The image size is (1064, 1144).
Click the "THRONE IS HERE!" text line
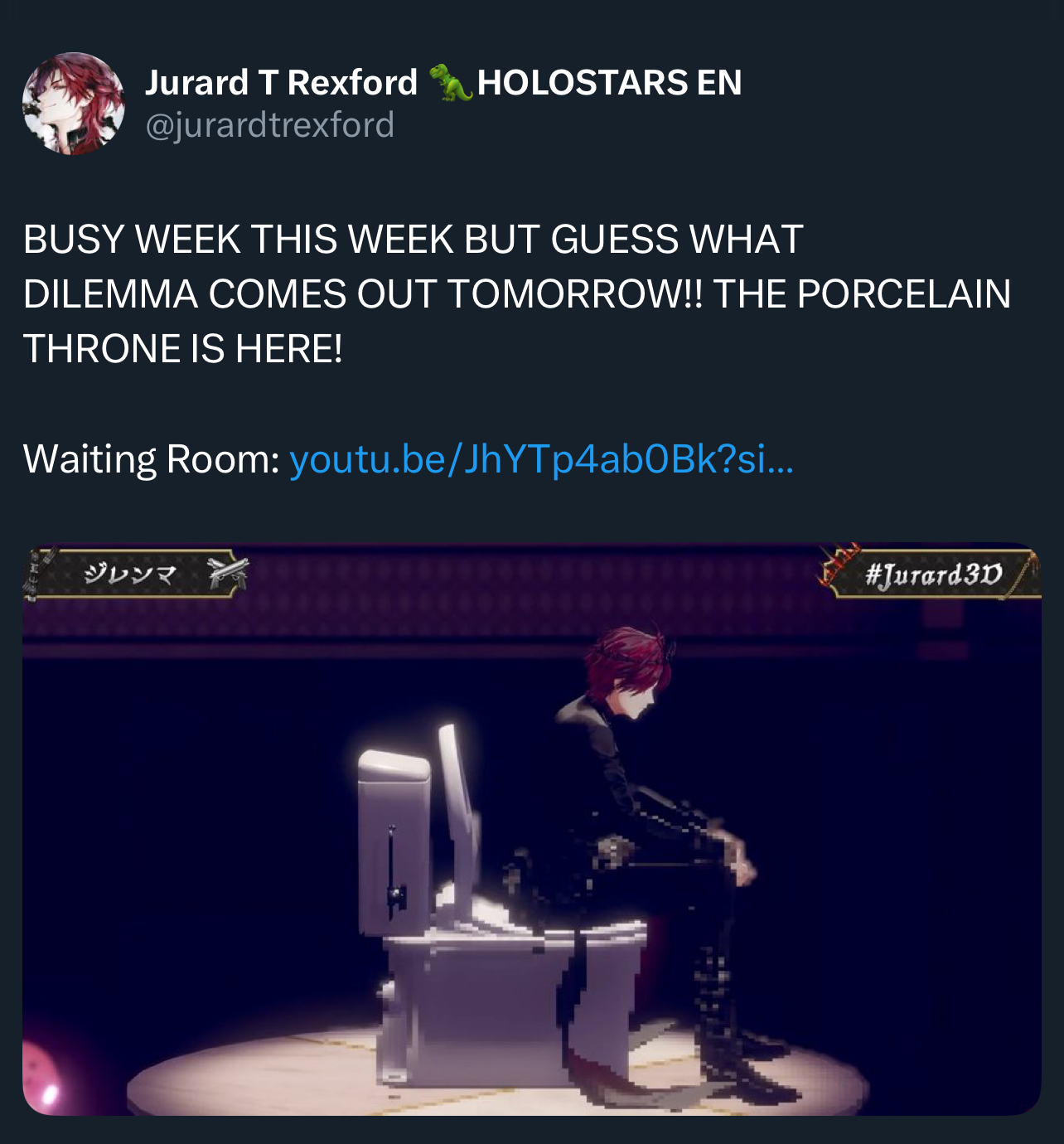(x=182, y=349)
